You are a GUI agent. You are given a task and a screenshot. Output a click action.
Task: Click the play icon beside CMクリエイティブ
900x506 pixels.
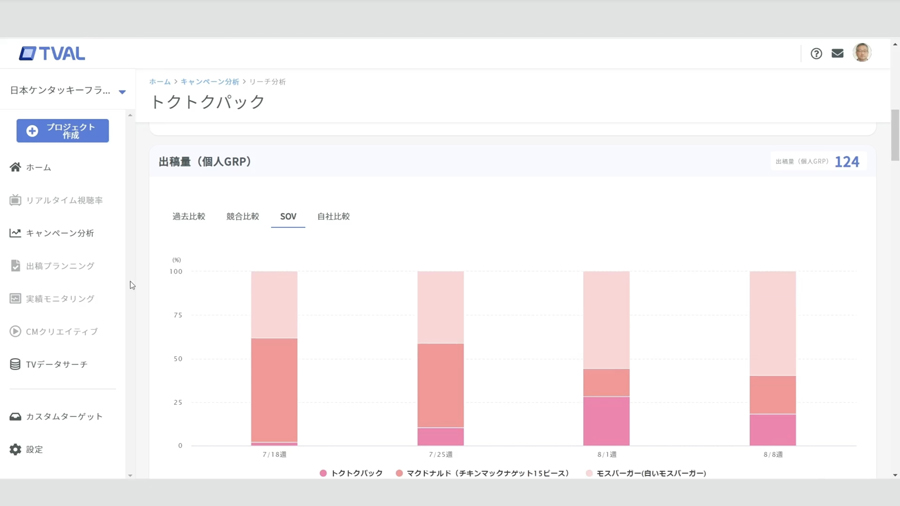tap(15, 331)
